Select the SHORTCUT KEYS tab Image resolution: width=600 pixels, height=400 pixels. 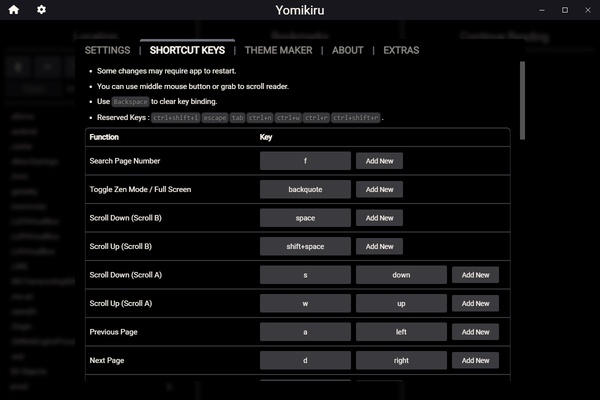(188, 50)
